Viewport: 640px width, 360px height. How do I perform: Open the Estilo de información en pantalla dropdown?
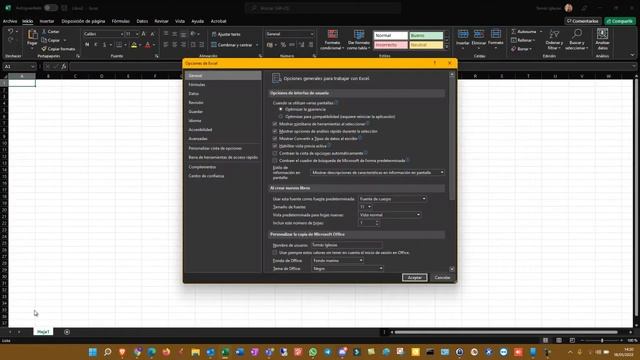[x=377, y=173]
